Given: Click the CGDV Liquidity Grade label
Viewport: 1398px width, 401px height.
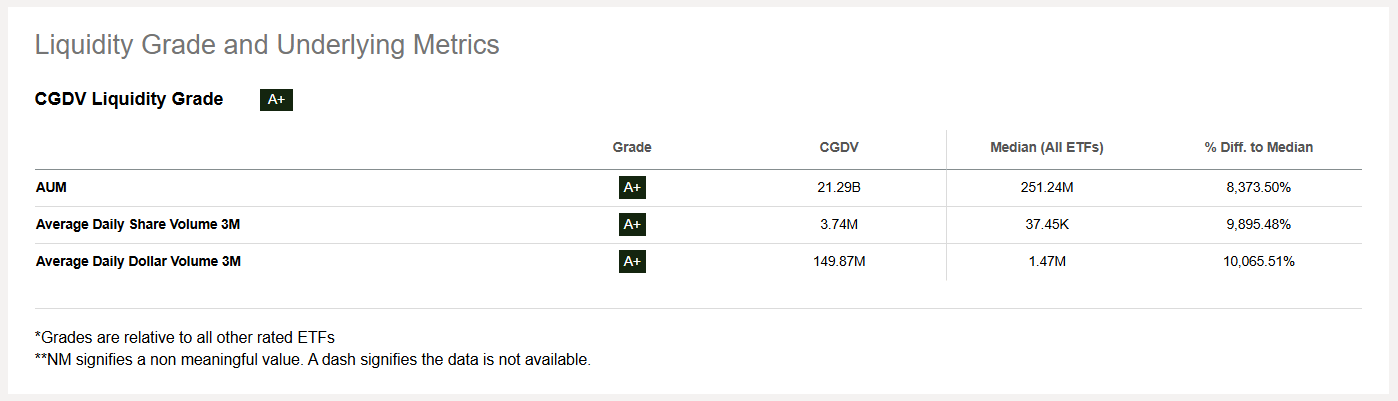Looking at the screenshot, I should (x=129, y=99).
